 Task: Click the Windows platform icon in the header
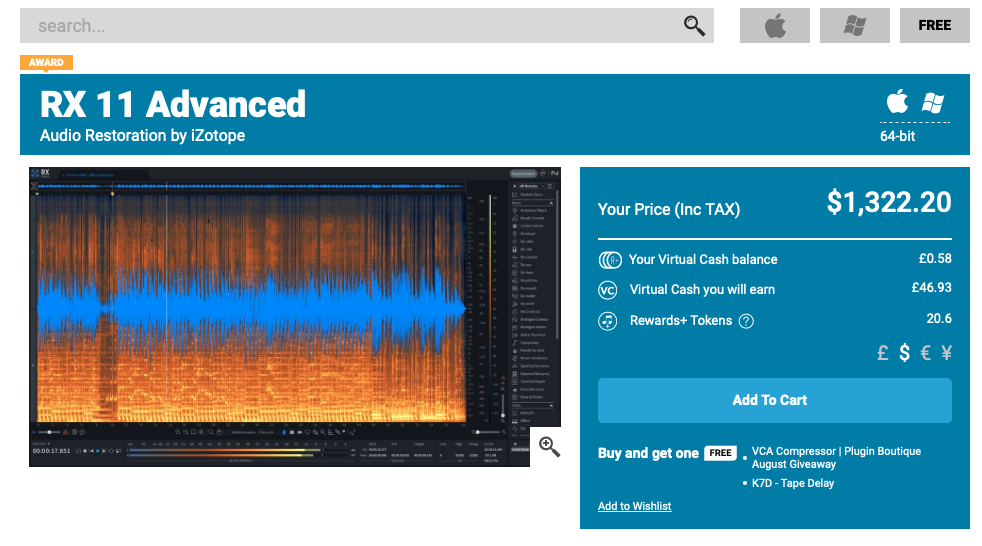933,103
